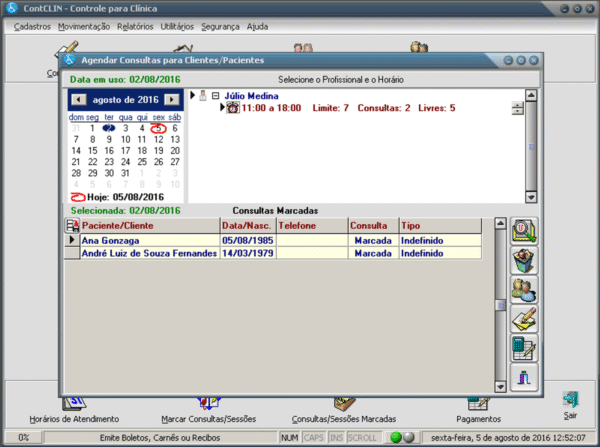Screen dimensions: 600x447
Task: Click the calculator icon in side toolbar
Action: tap(524, 348)
